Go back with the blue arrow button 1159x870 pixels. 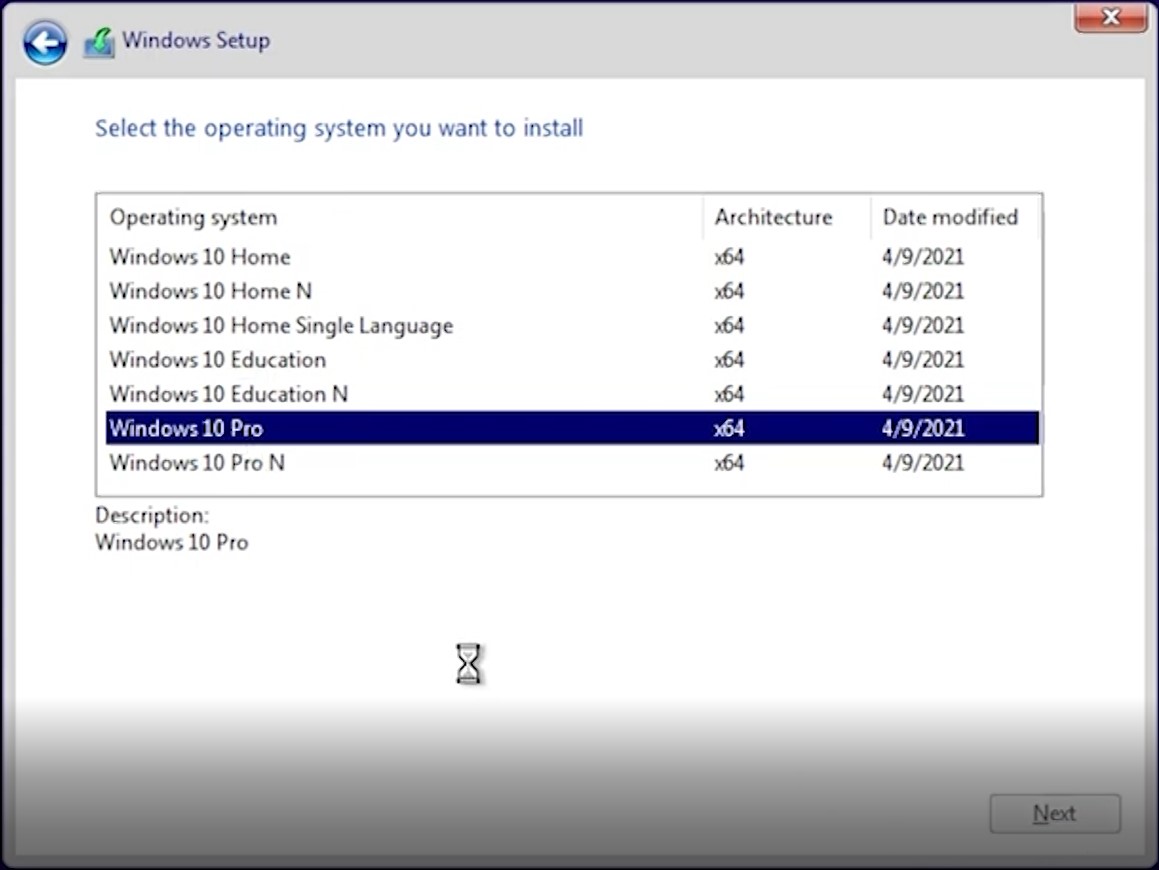pyautogui.click(x=45, y=42)
